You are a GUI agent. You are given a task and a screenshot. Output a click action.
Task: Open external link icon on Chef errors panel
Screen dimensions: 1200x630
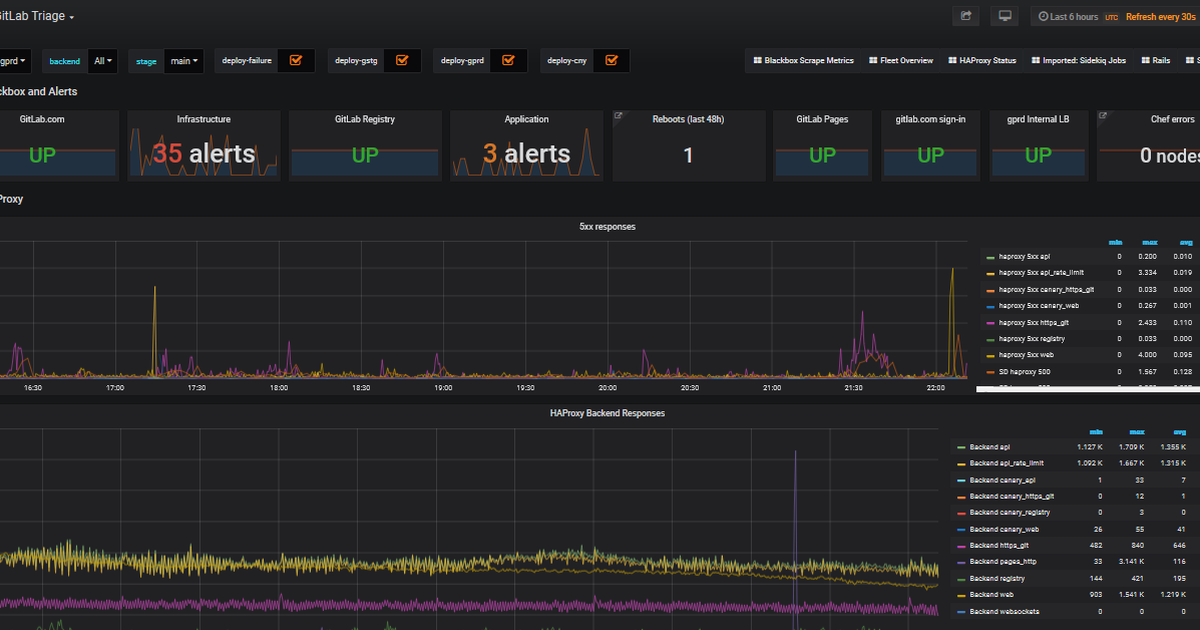click(x=1103, y=116)
